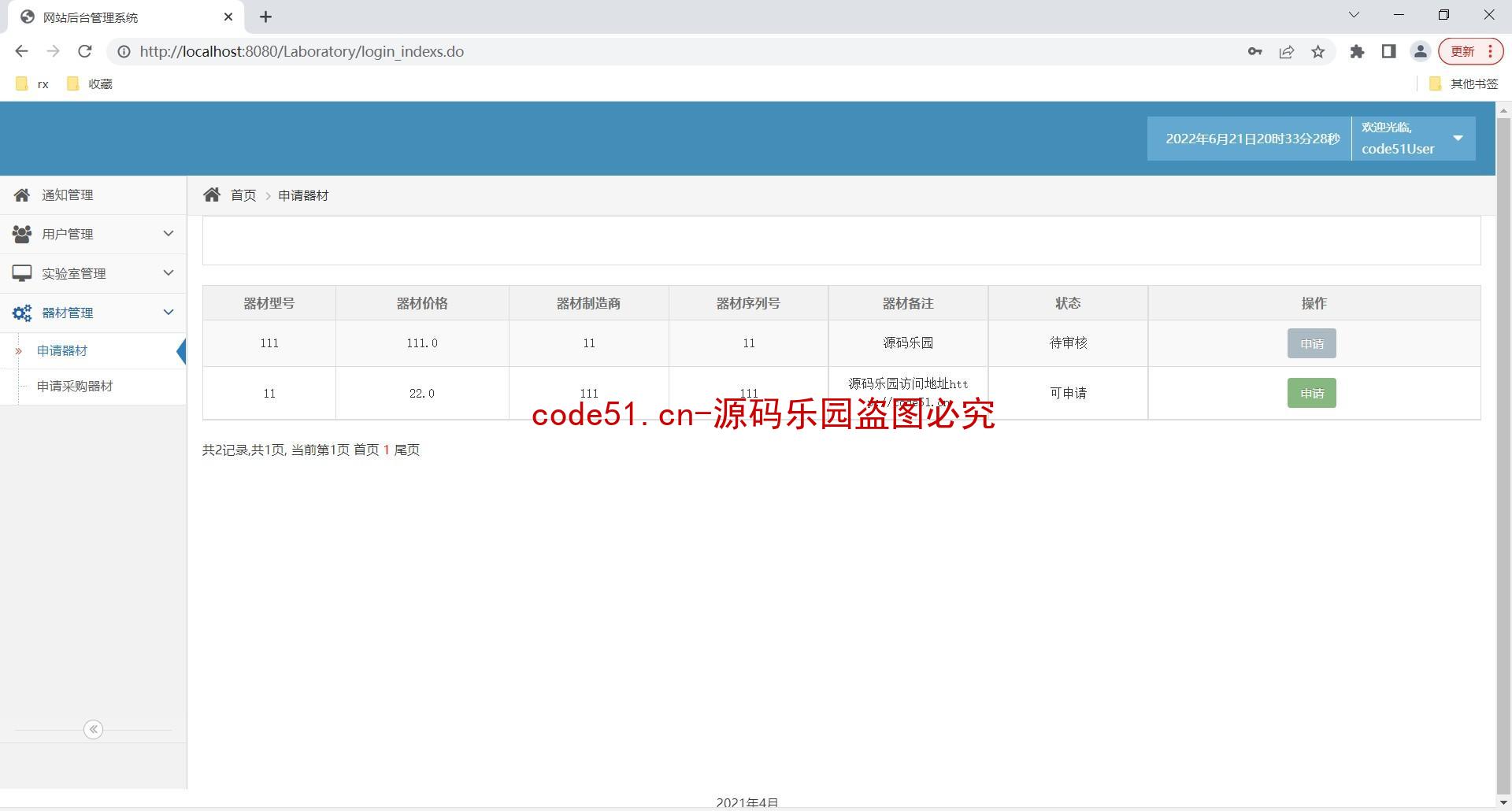Go to 尾页 in pagination

[x=407, y=450]
